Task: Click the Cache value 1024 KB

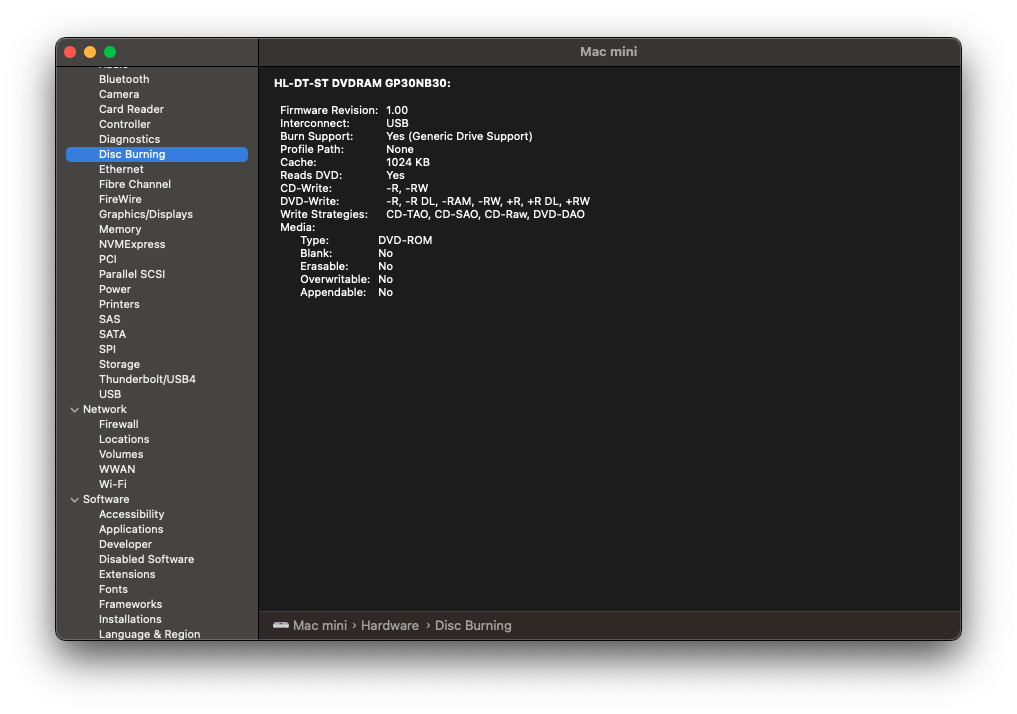Action: point(408,162)
